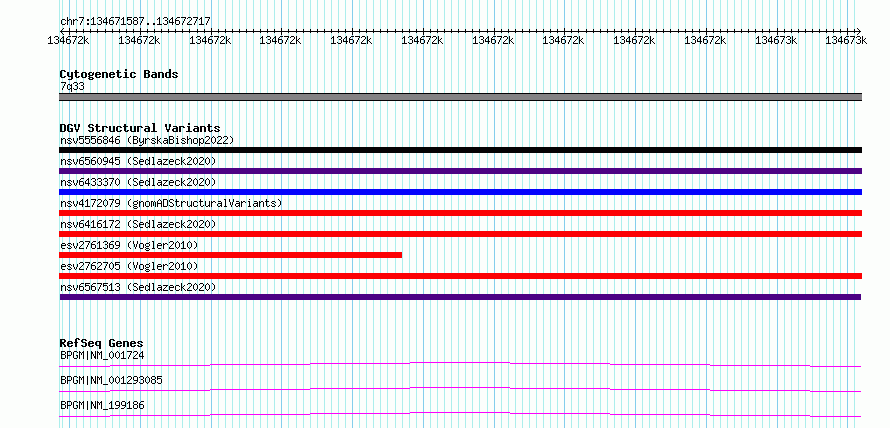The height and width of the screenshot is (428, 890).
Task: Click the short red esv2761369 bar
Action: 230,255
